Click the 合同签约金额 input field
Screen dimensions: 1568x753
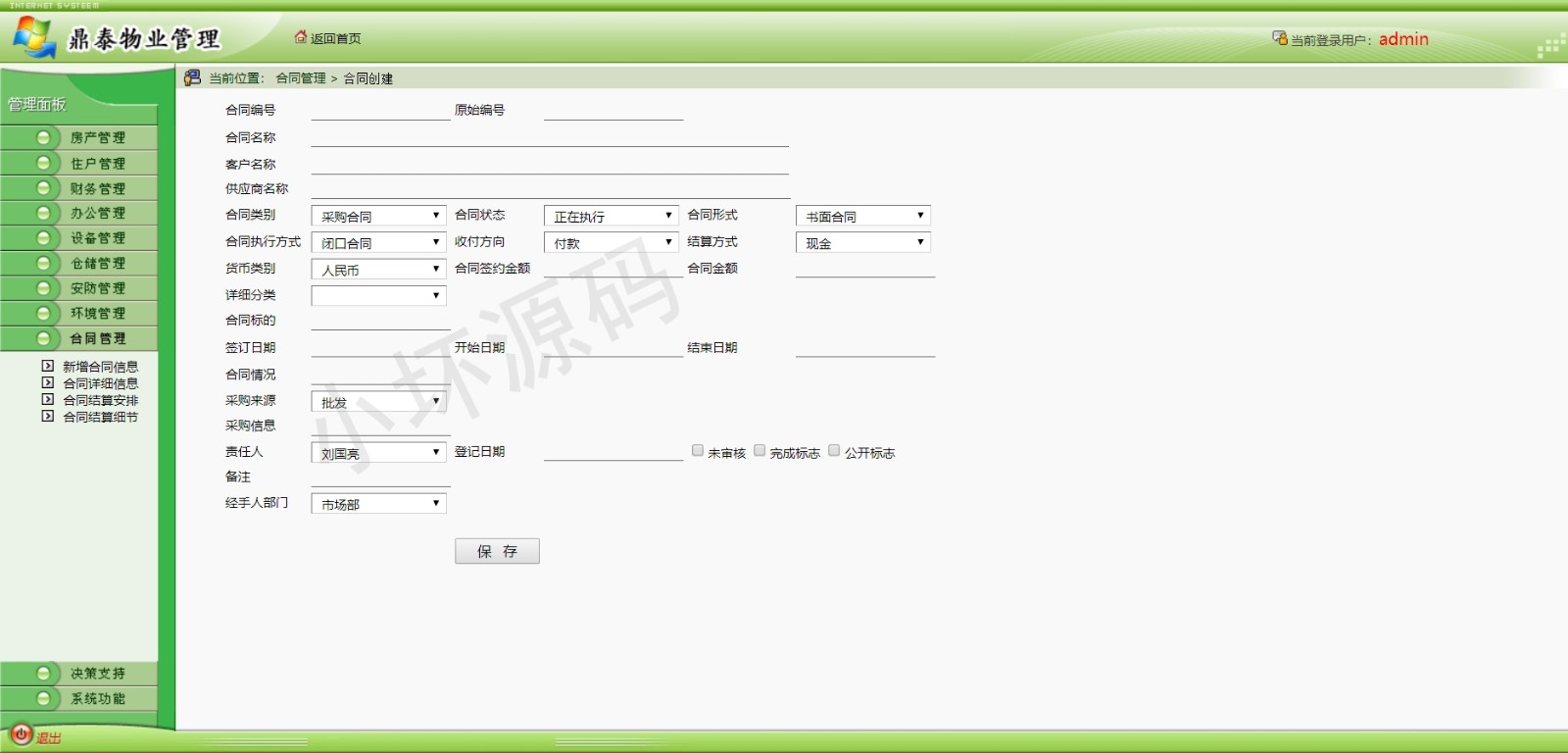613,268
